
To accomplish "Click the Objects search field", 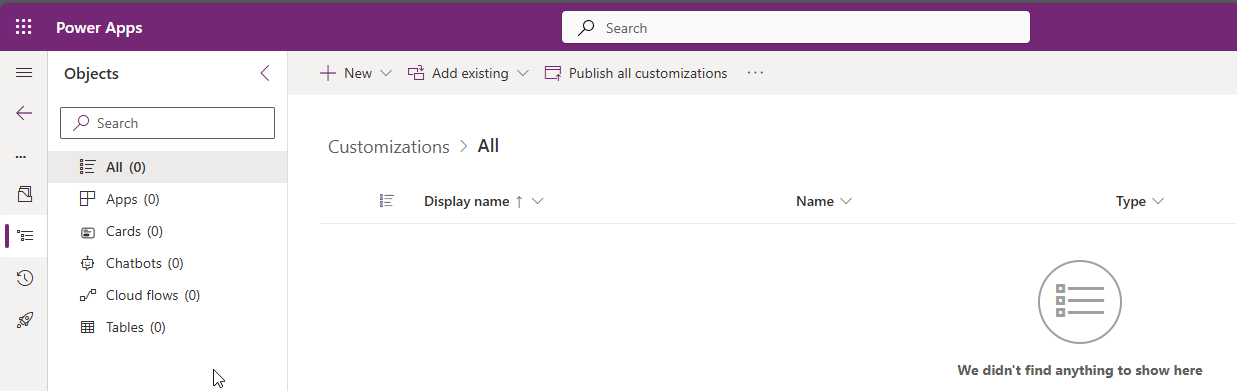I will click(x=168, y=123).
